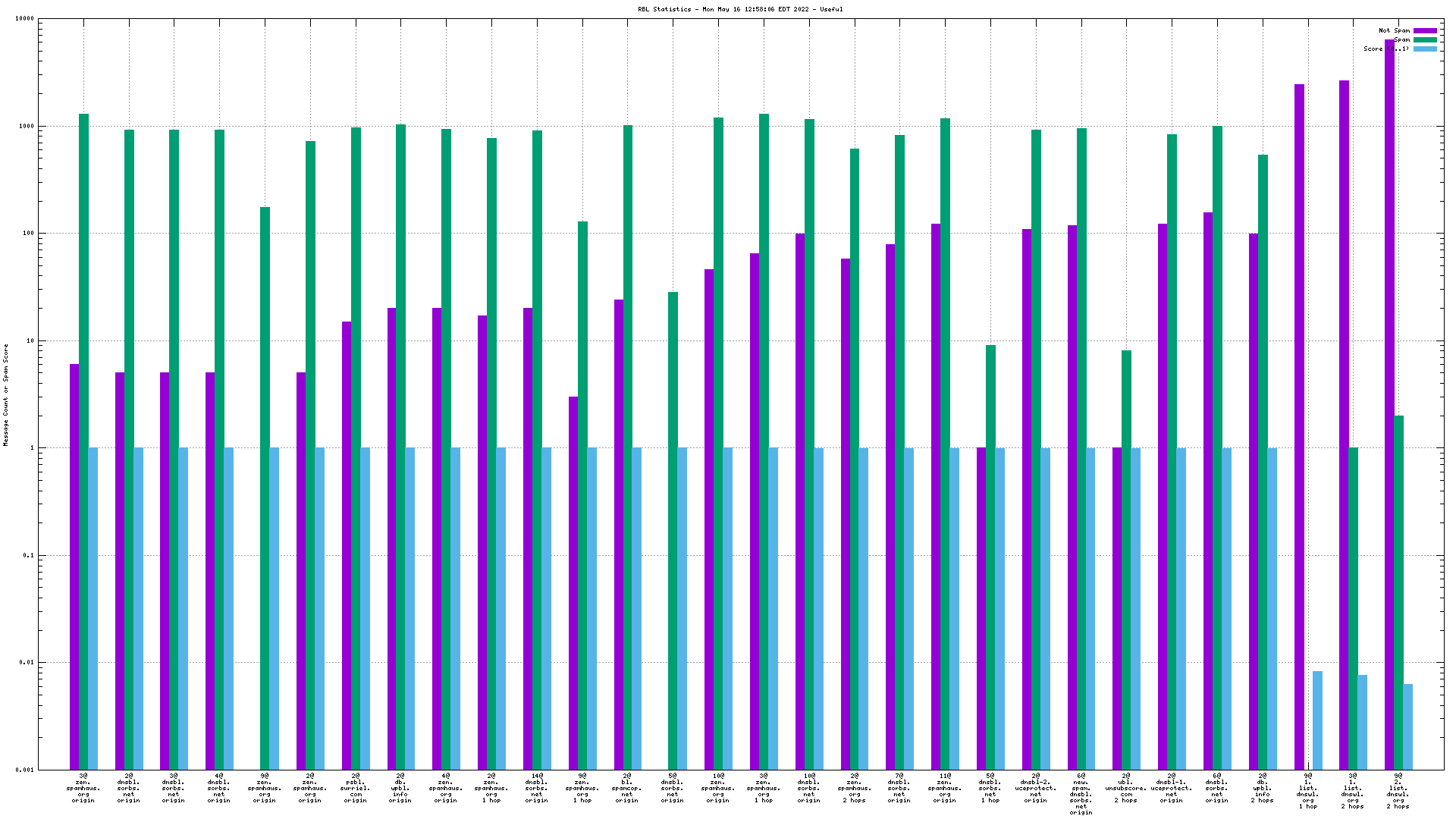Click the short blue bar above 1.list.dnswl.org 1 hop
Image resolution: width=1456 pixels, height=819 pixels.
point(1317,720)
